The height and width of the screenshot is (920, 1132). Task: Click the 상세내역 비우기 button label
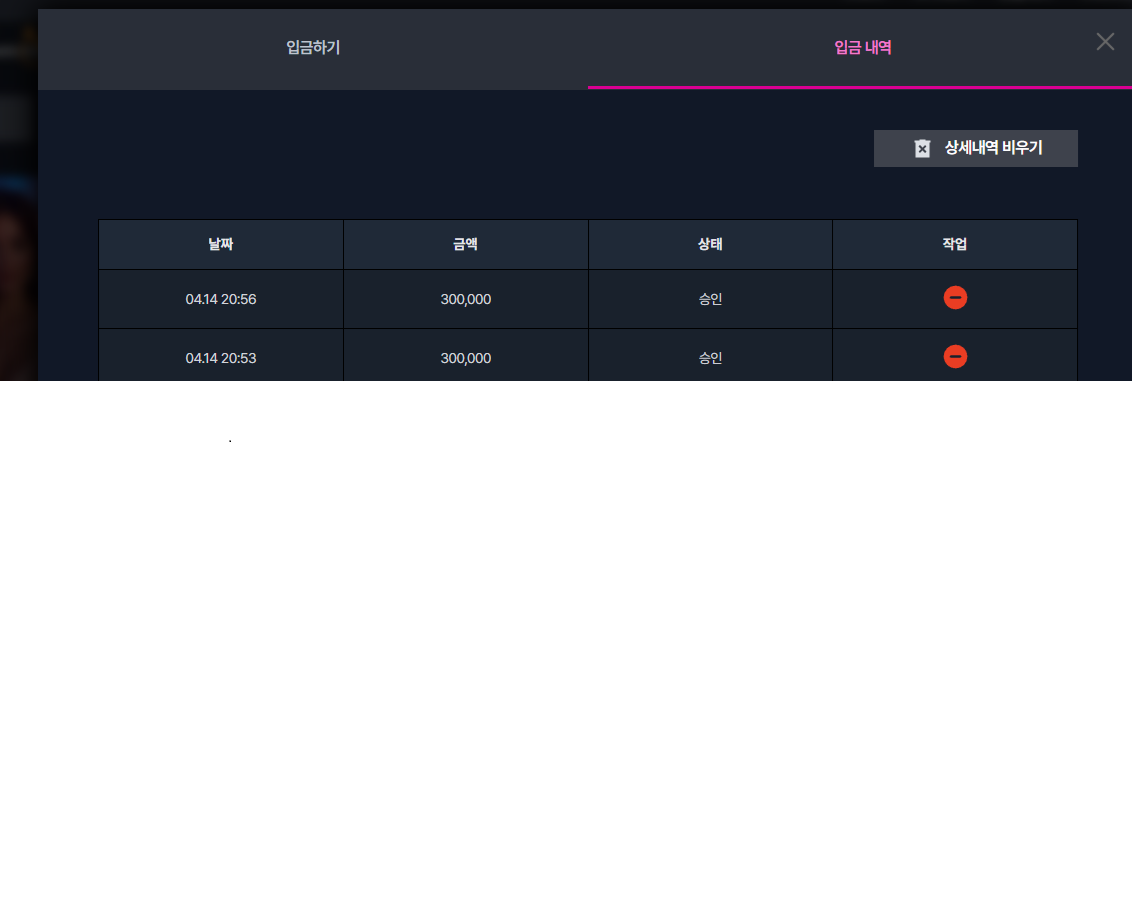tap(993, 147)
